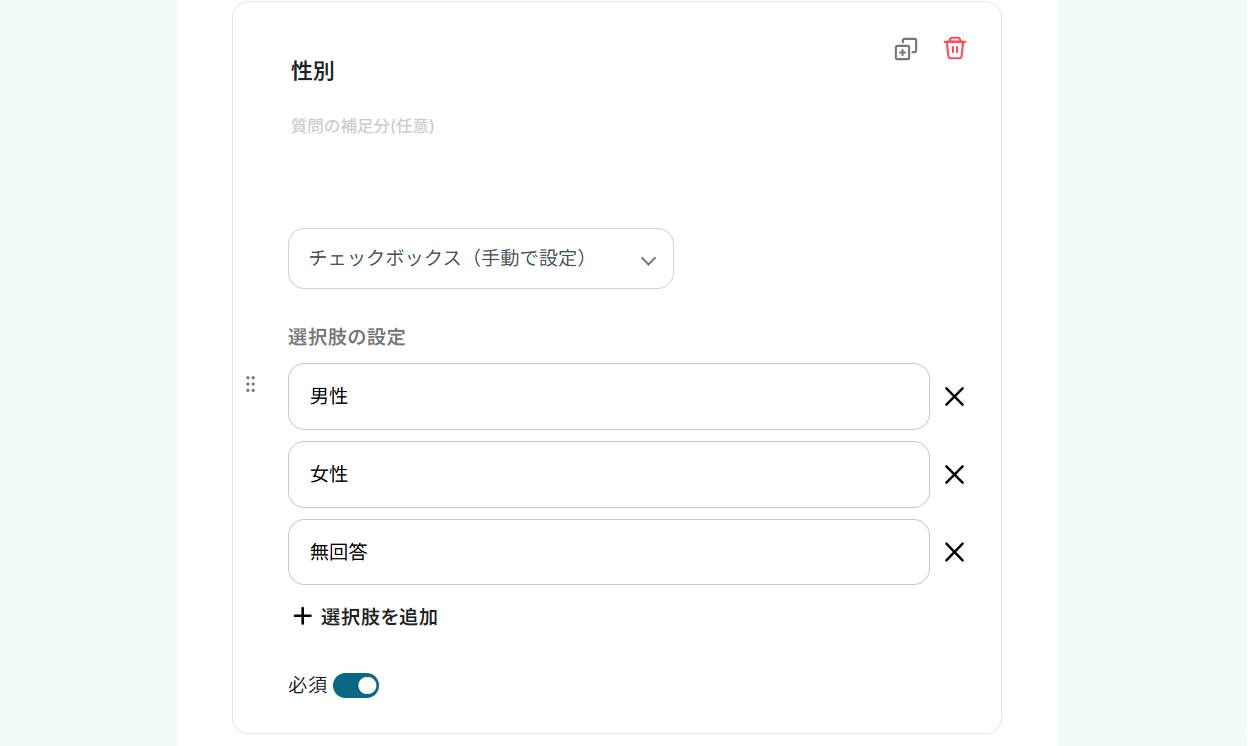Click the drag handle beside 男性 option

[x=250, y=384]
